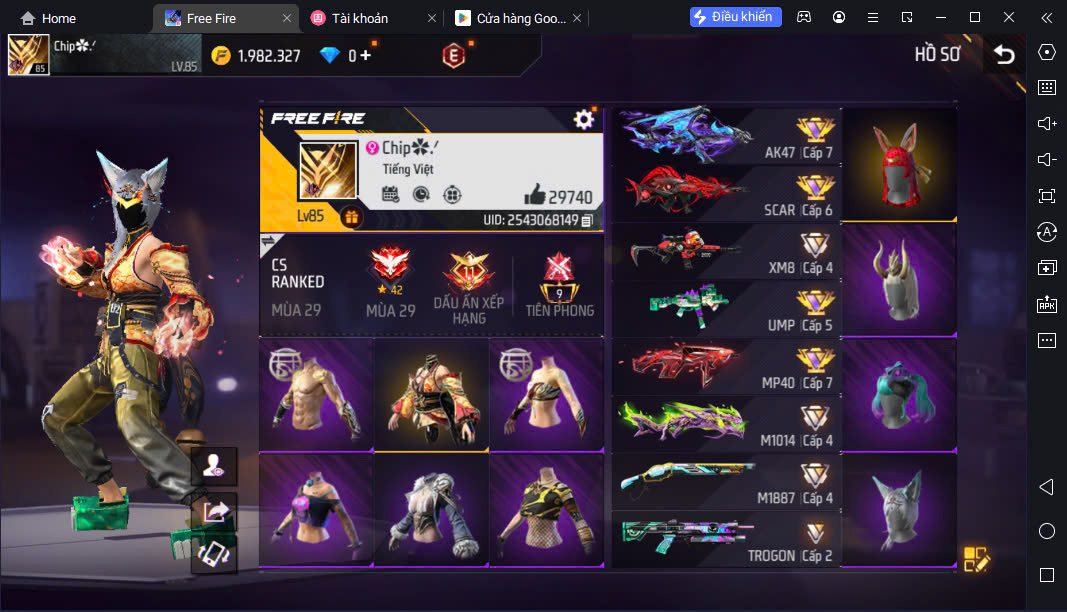Viewport: 1067px width, 612px height.
Task: Click the Điều khiển button
Action: 735,17
